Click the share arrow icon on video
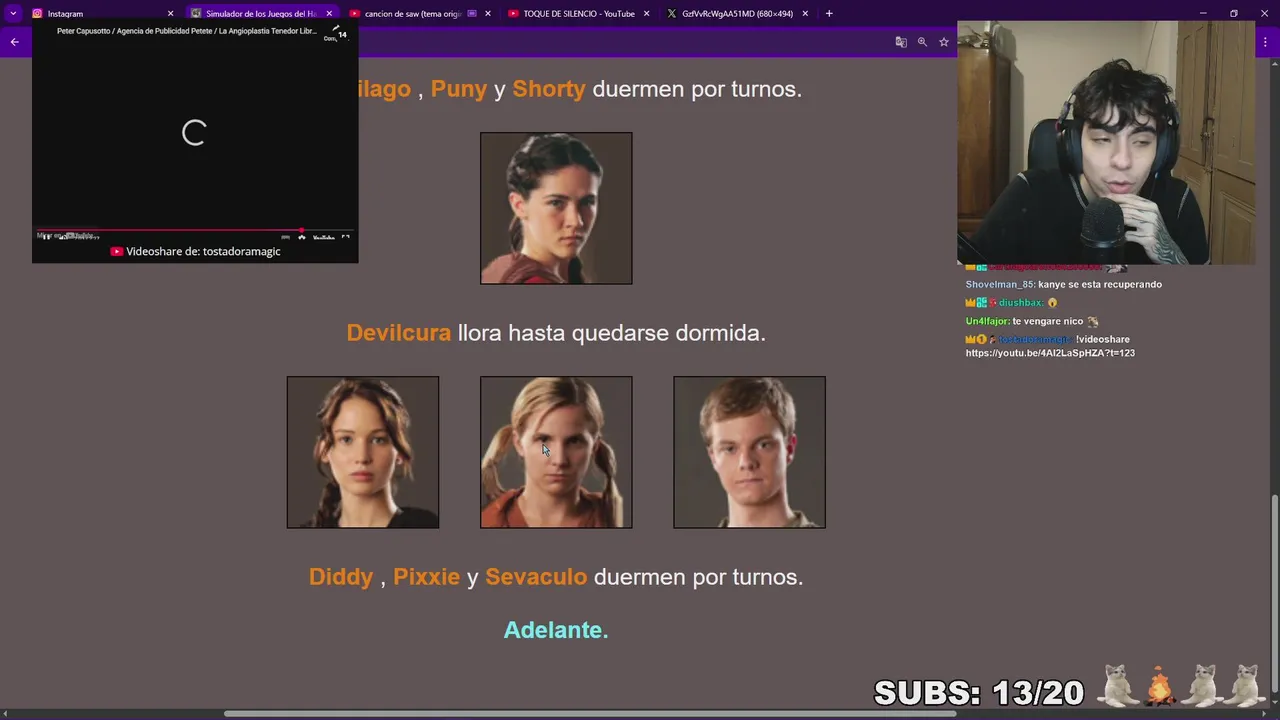Image resolution: width=1280 pixels, height=720 pixels. pos(336,29)
